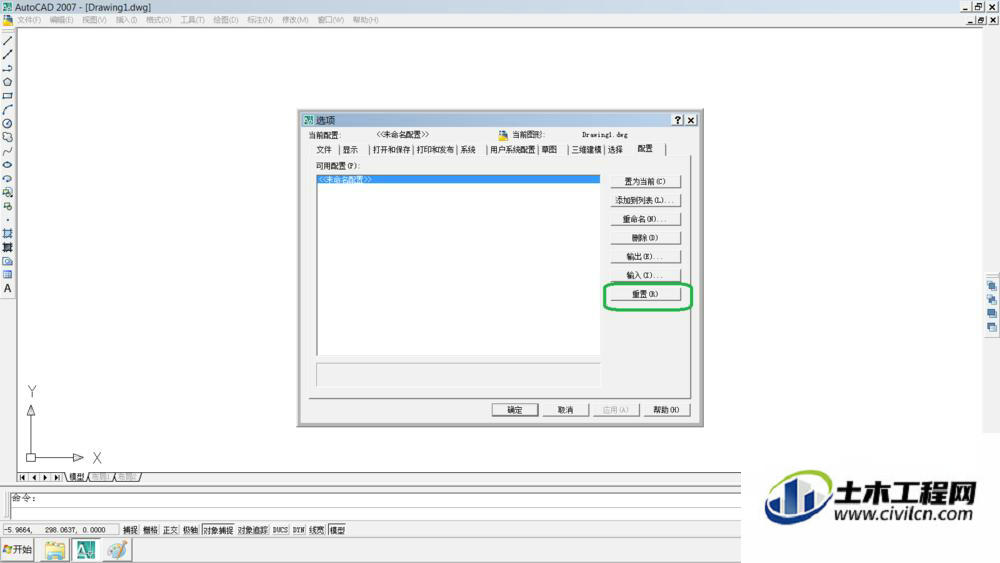Switch to the 模型 layout tab

point(77,477)
